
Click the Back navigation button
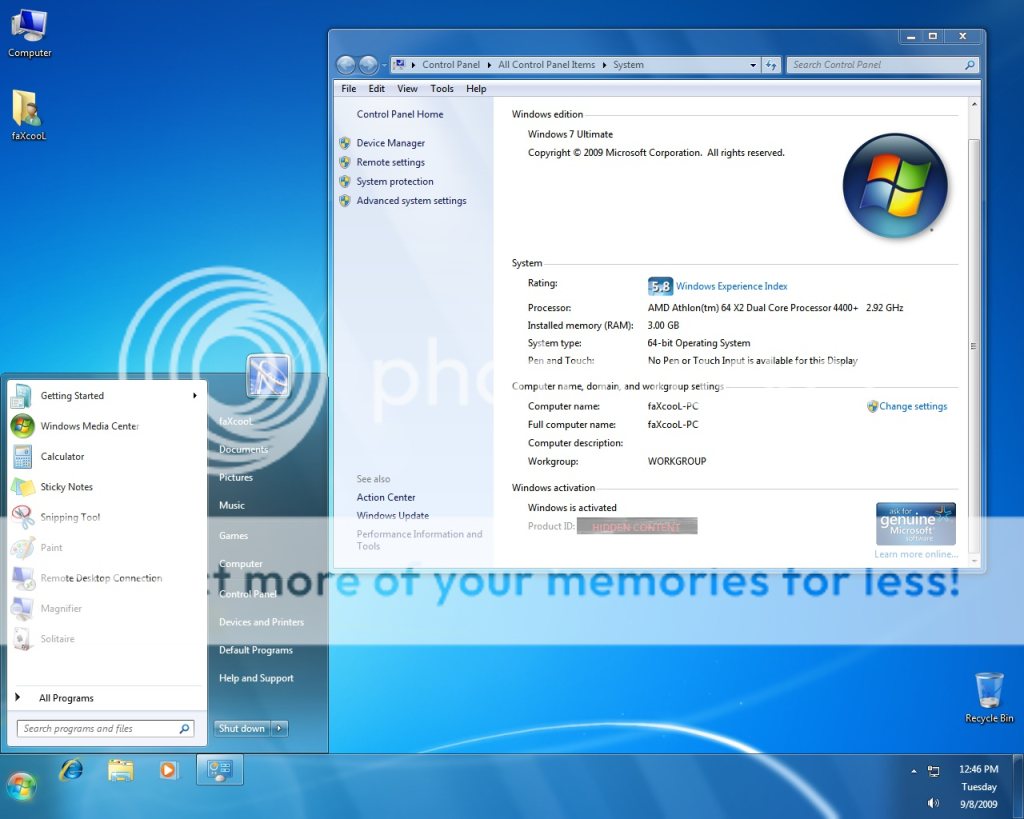coord(346,65)
